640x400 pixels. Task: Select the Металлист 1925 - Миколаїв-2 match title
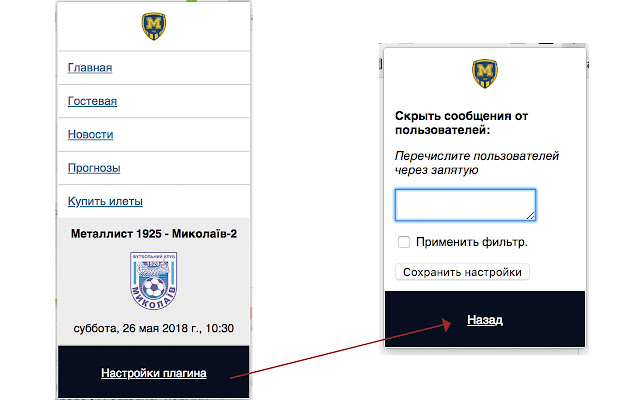[154, 234]
